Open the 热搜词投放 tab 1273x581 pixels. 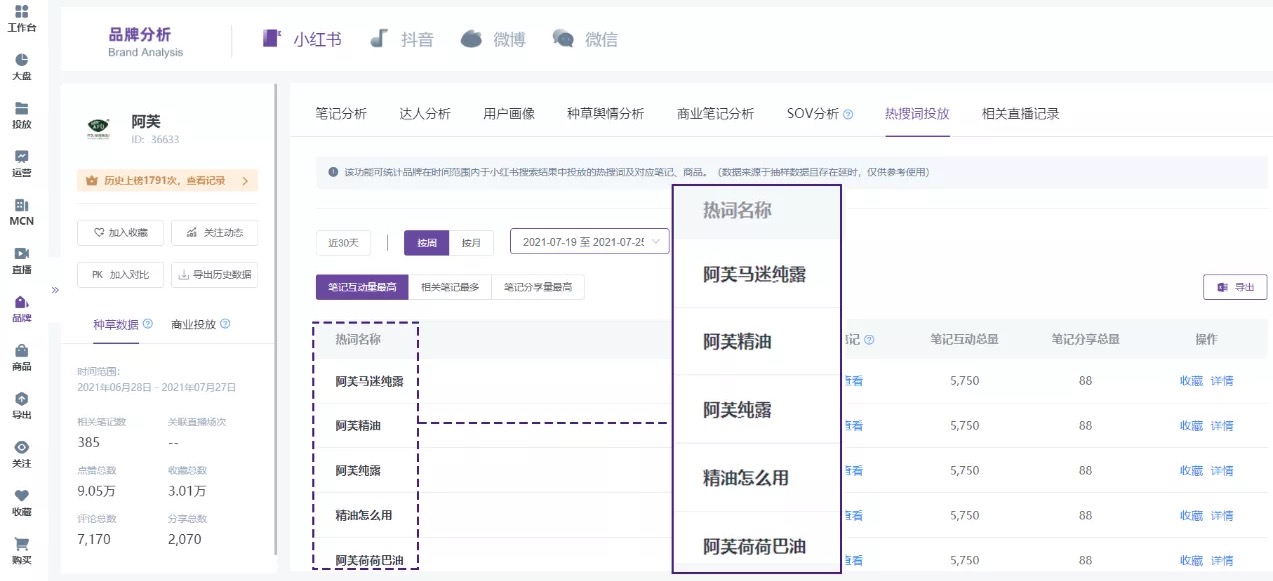(917, 114)
